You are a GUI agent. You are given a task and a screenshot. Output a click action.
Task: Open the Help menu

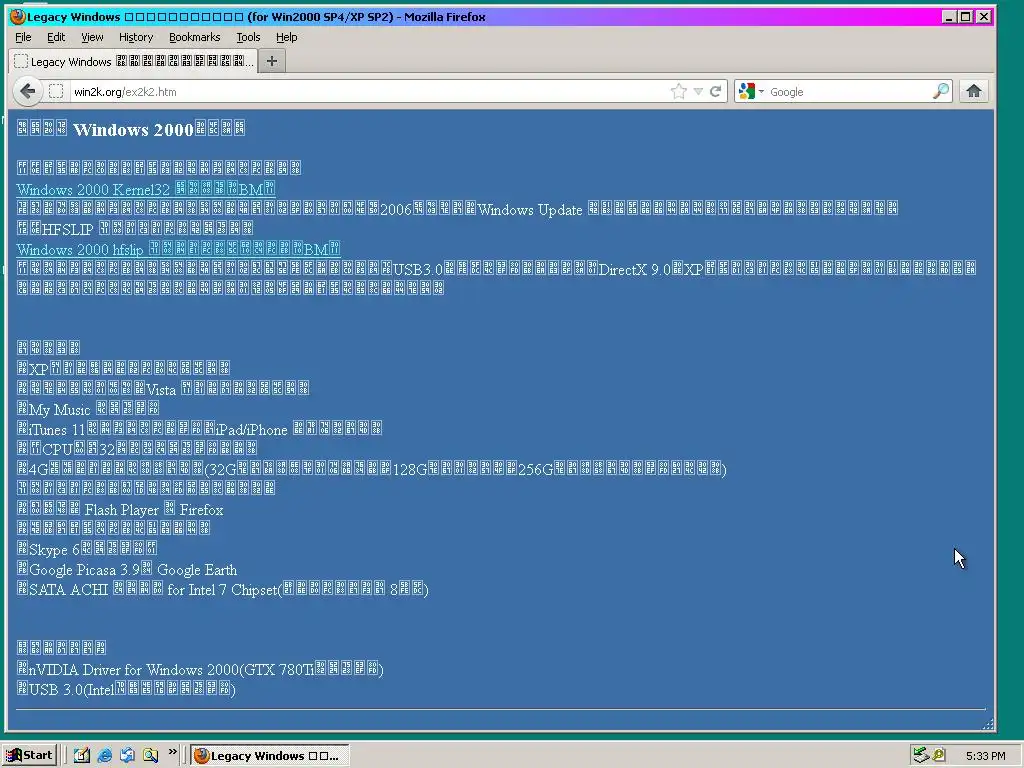point(286,37)
